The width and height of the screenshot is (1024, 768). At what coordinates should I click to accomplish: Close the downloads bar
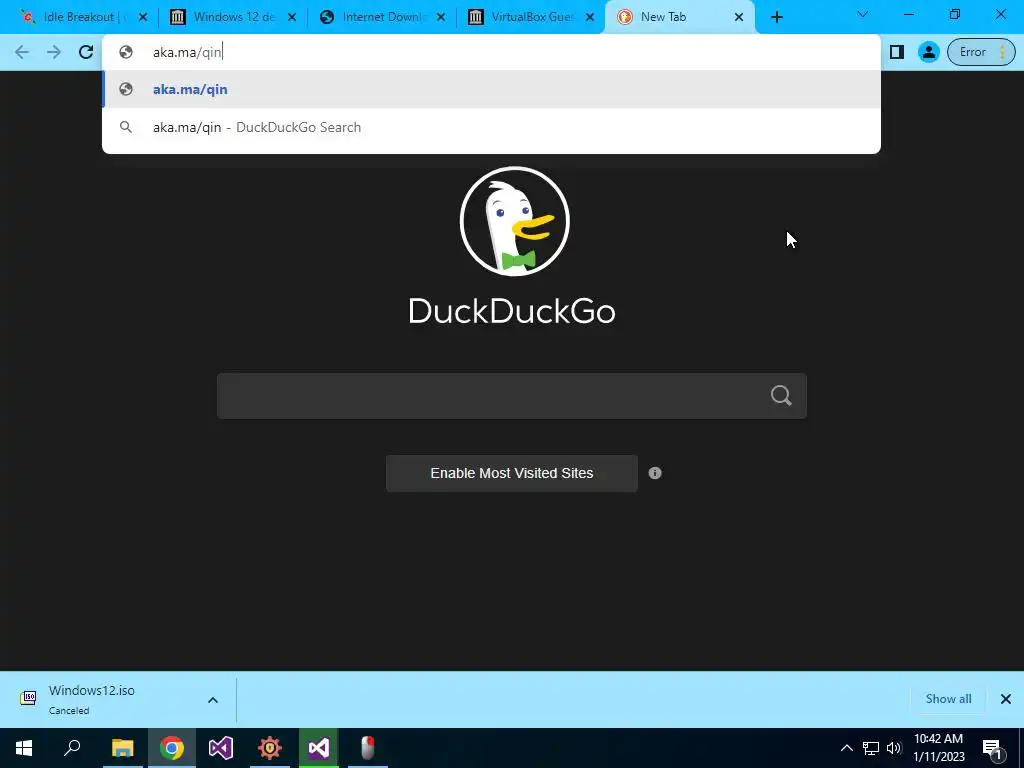[x=1006, y=699]
